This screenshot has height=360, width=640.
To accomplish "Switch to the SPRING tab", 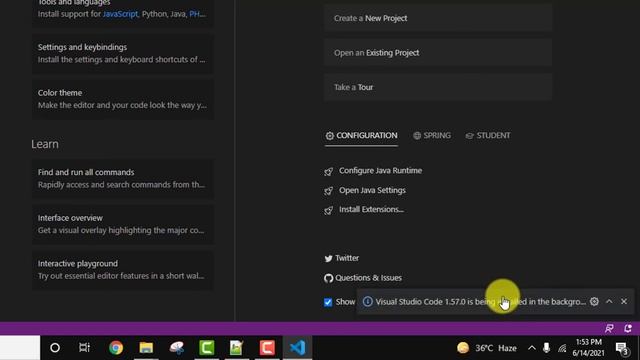I will [432, 136].
